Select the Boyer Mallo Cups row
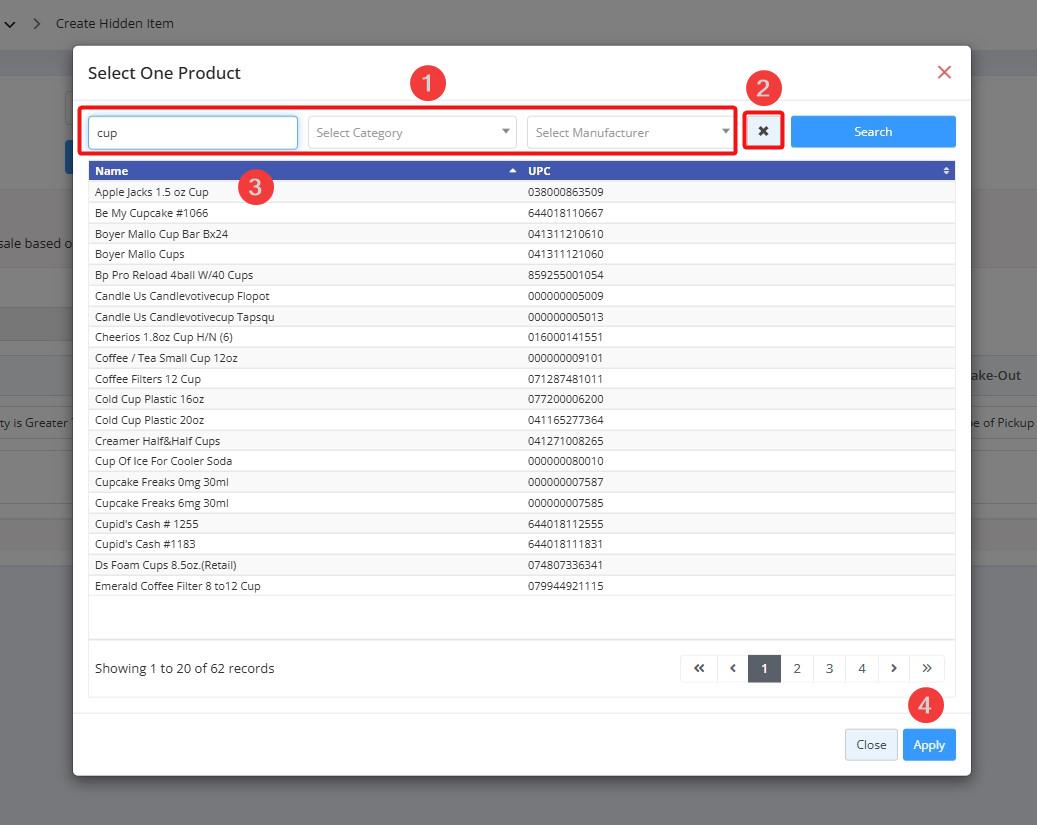 point(522,254)
